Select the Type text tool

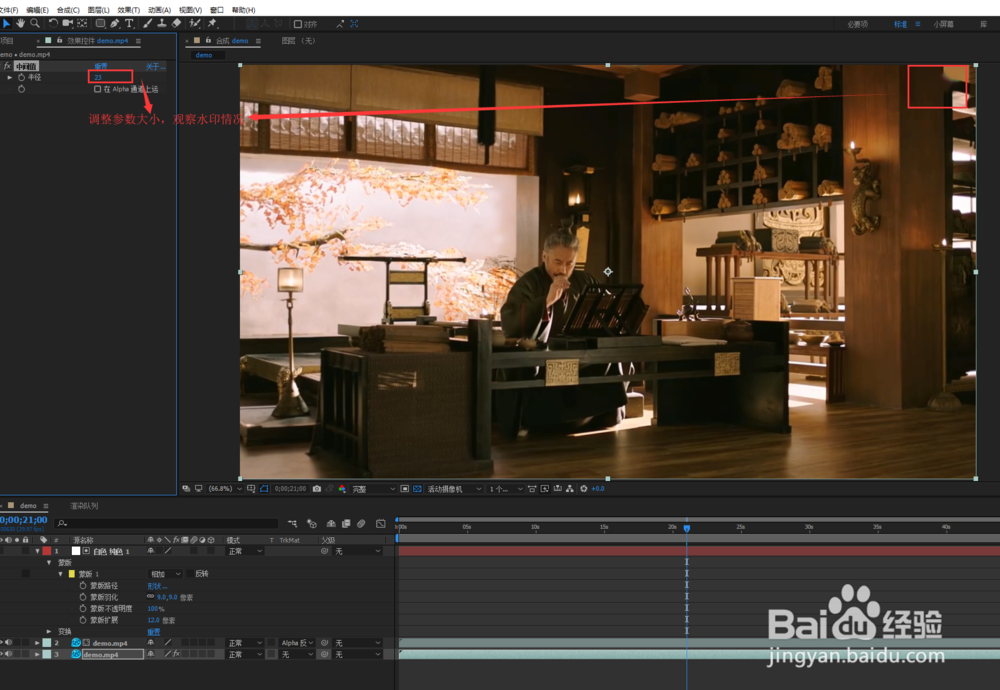click(129, 24)
